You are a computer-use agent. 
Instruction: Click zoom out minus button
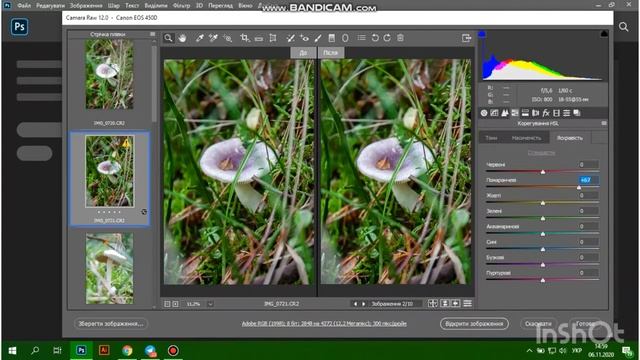(167, 304)
